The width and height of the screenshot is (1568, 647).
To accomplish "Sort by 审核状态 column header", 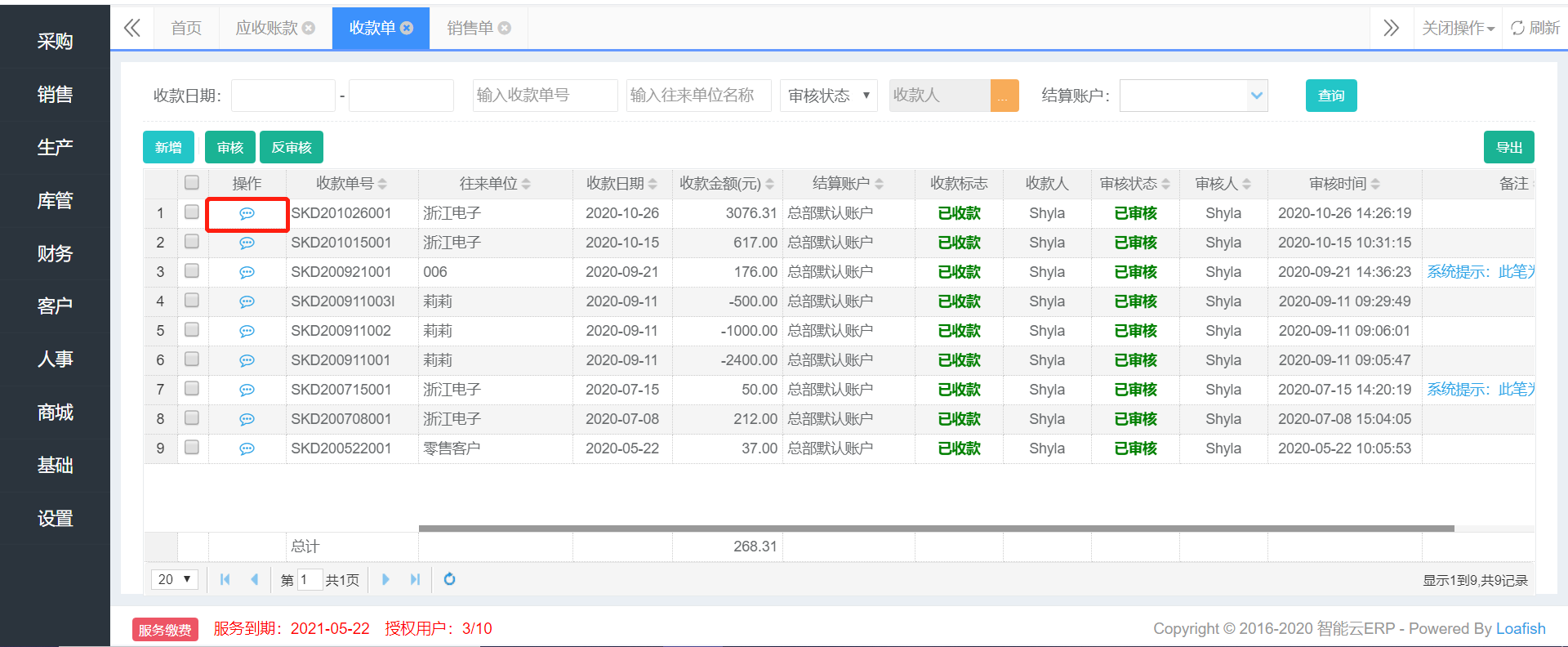I will point(1135,184).
